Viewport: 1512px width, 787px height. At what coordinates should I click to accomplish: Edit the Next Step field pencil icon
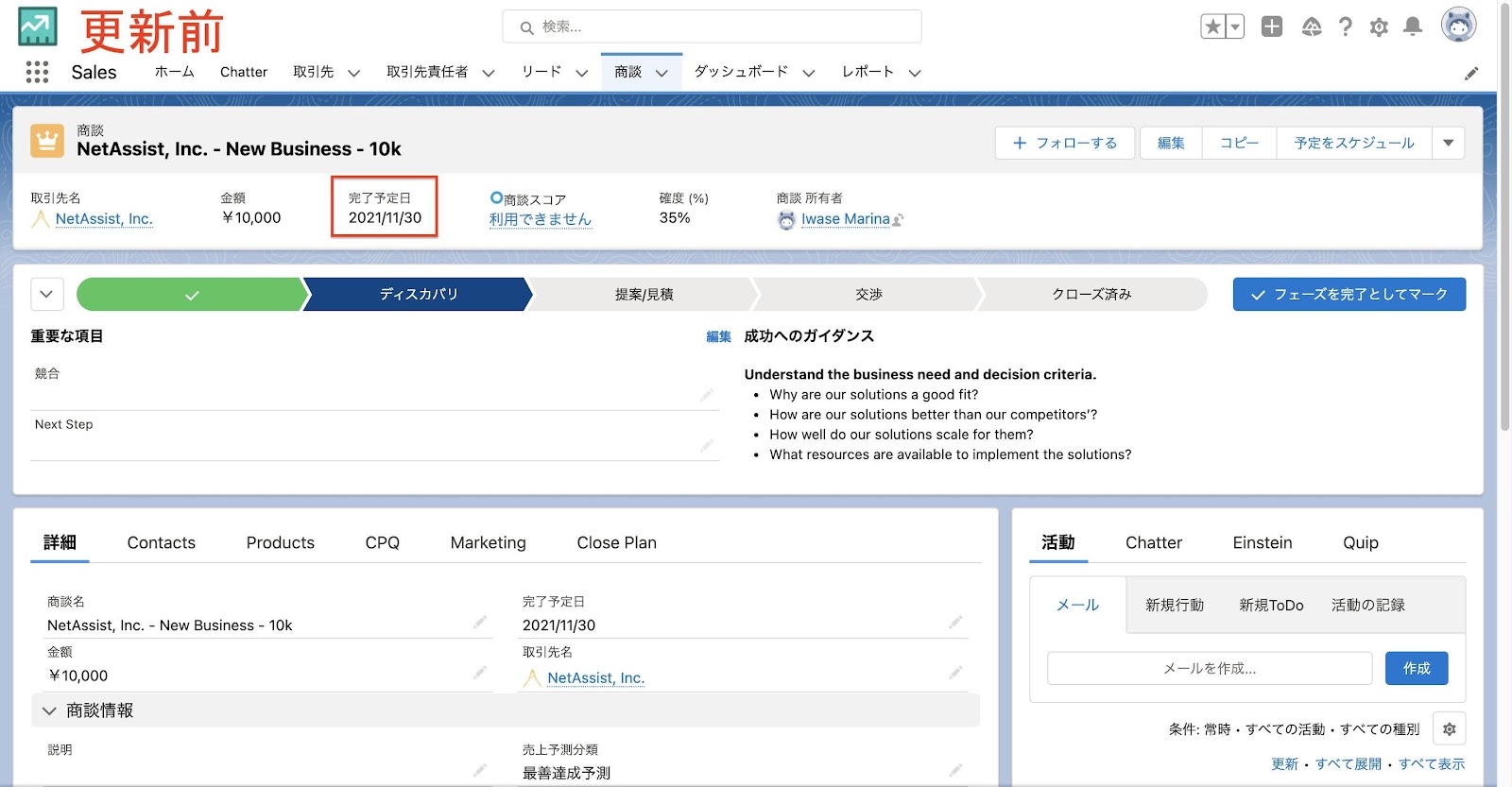707,445
